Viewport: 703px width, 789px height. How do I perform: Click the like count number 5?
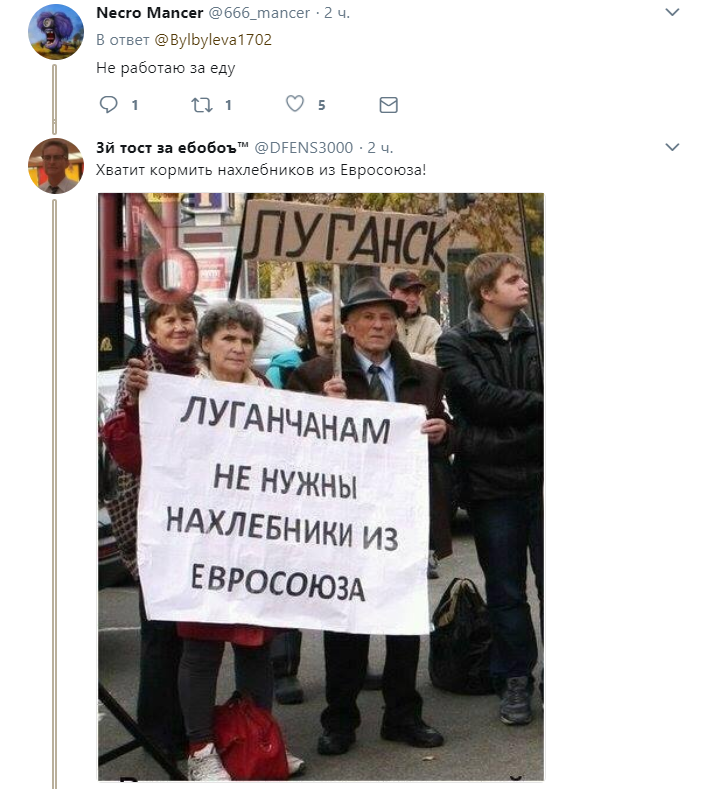pyautogui.click(x=322, y=105)
